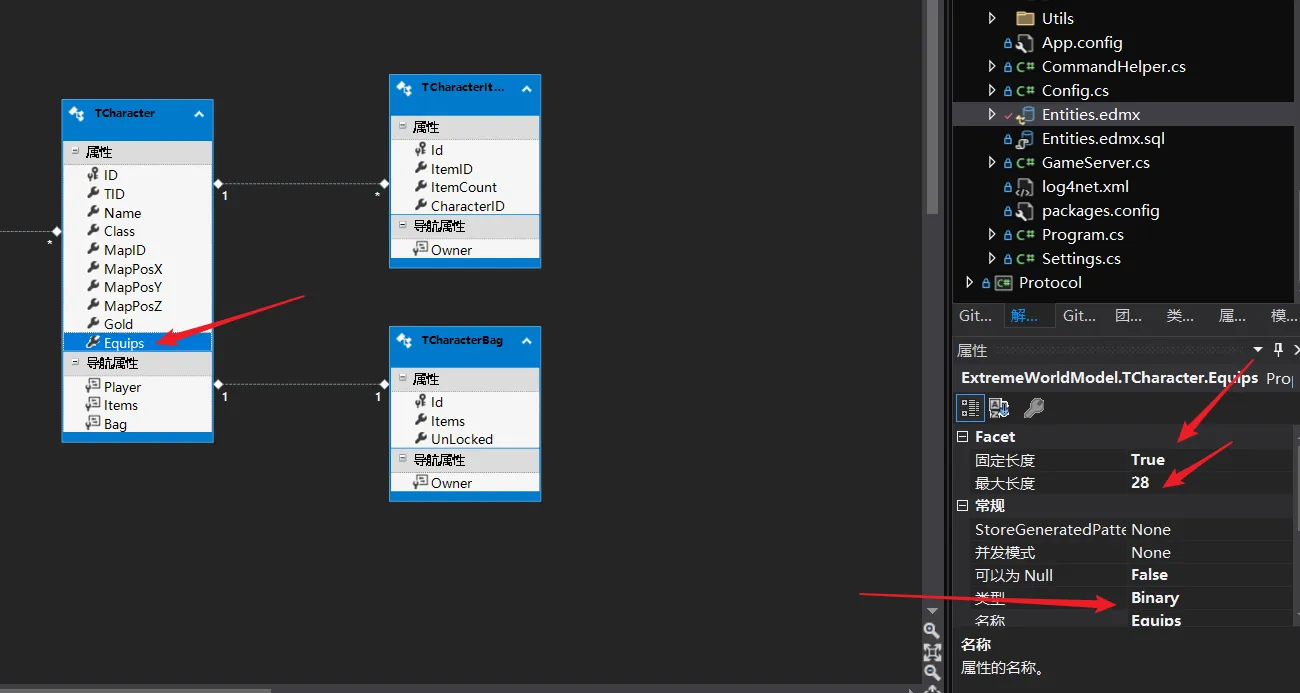Collapse the 常规 category in Properties

(x=963, y=506)
